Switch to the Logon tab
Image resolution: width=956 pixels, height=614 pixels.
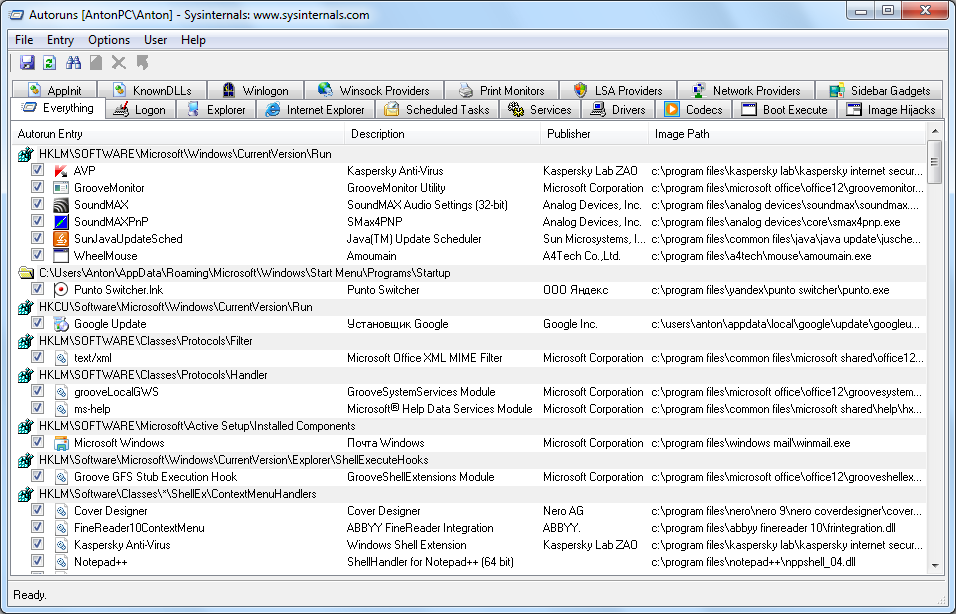coord(141,110)
